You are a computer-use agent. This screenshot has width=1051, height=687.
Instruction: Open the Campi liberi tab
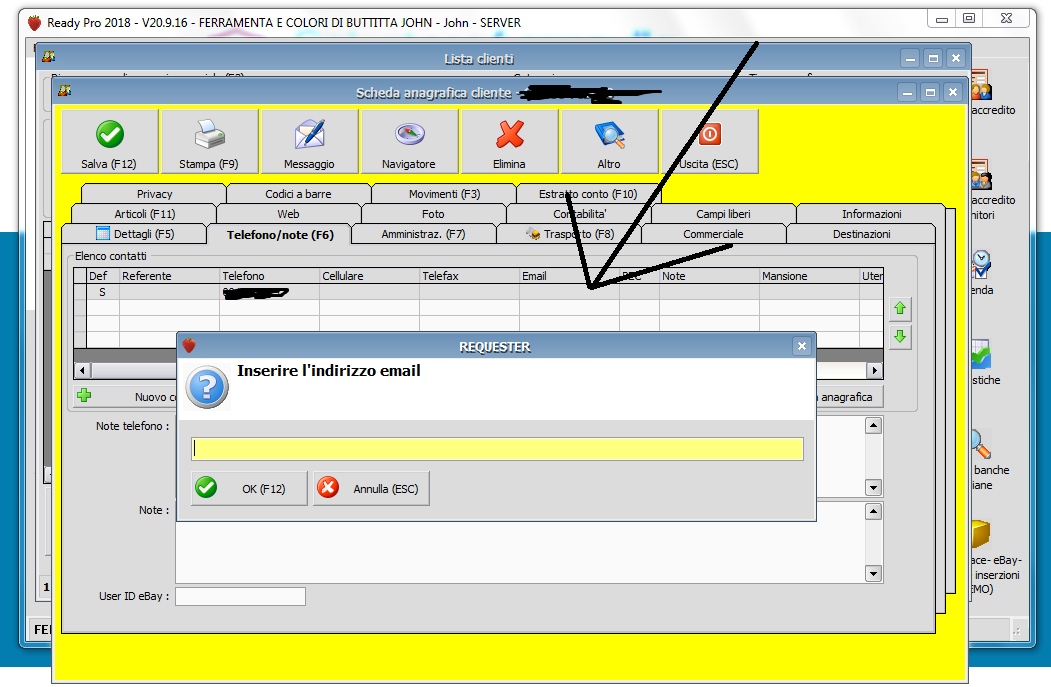723,214
